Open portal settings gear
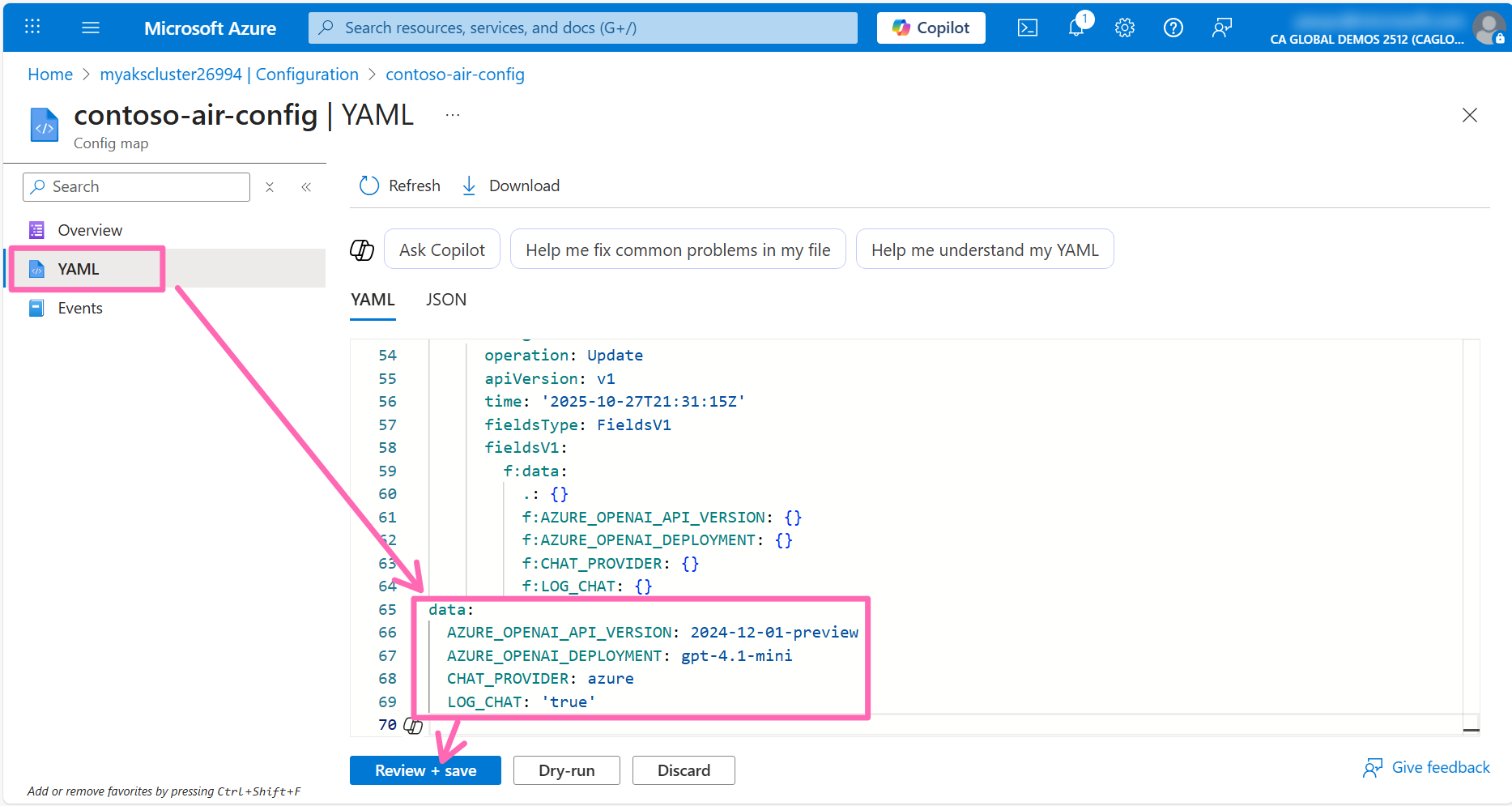 [1124, 28]
